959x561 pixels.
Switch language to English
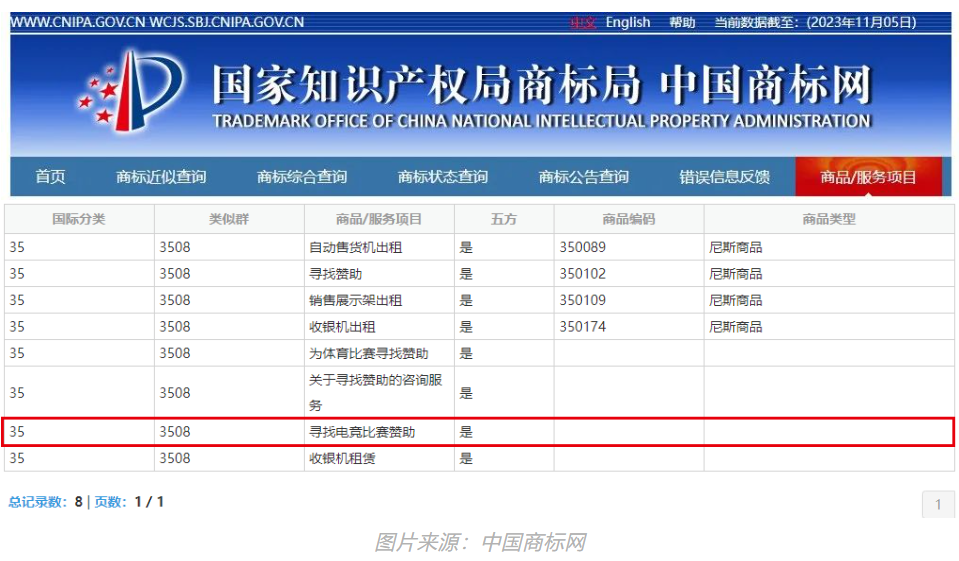click(x=627, y=22)
